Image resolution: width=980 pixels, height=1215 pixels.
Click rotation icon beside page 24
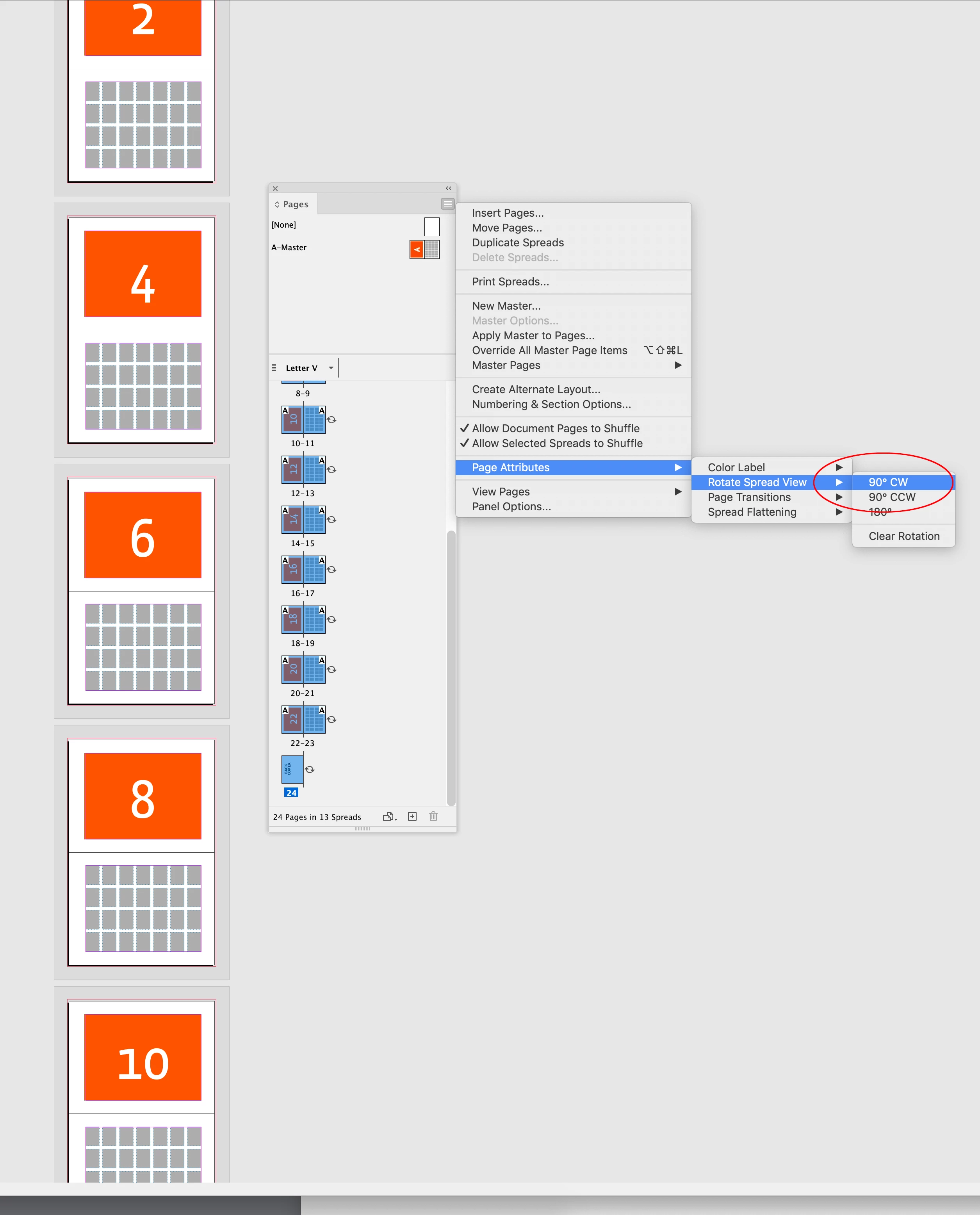tap(310, 770)
